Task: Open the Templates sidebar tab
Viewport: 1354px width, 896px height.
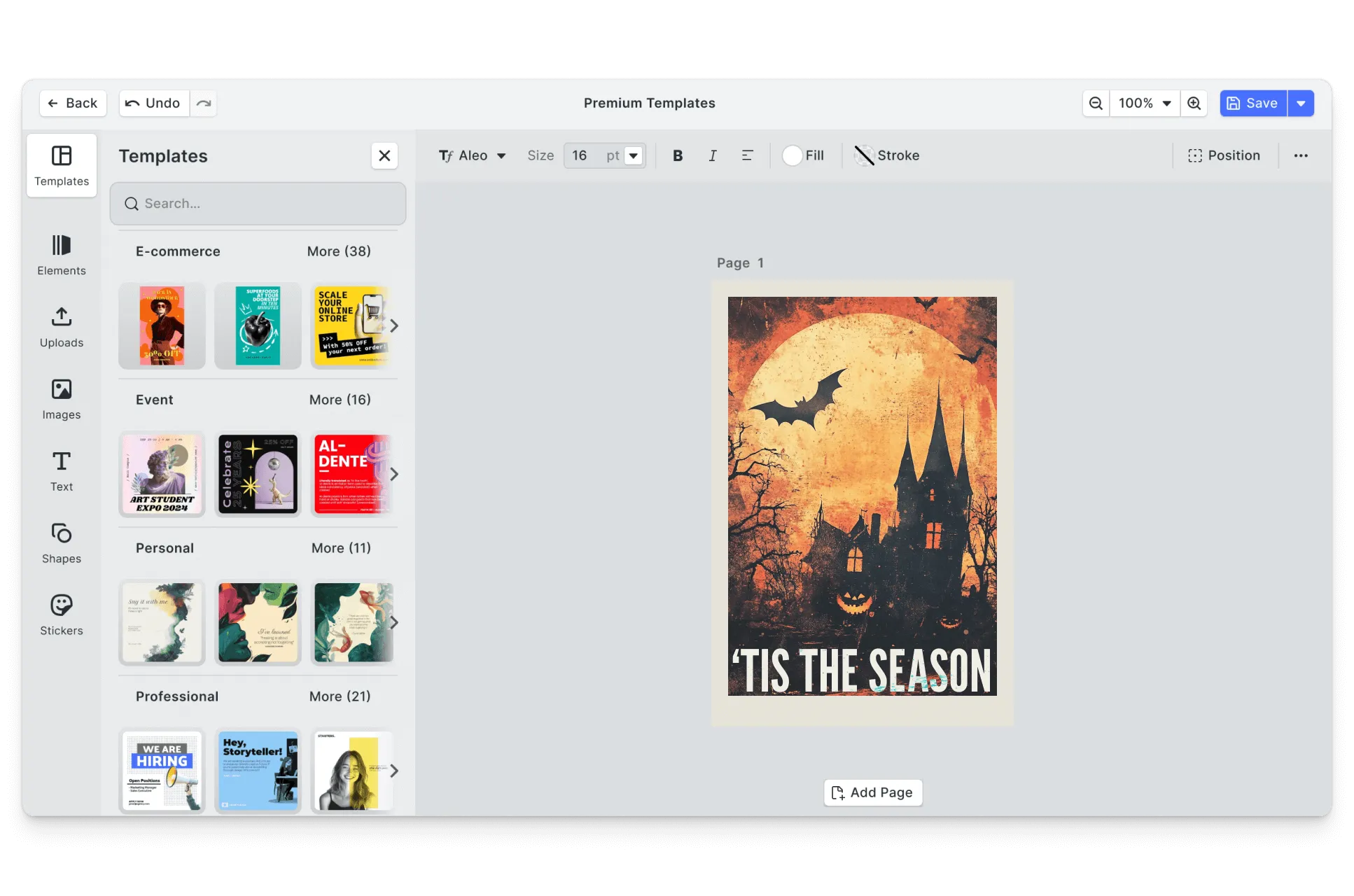Action: (62, 165)
